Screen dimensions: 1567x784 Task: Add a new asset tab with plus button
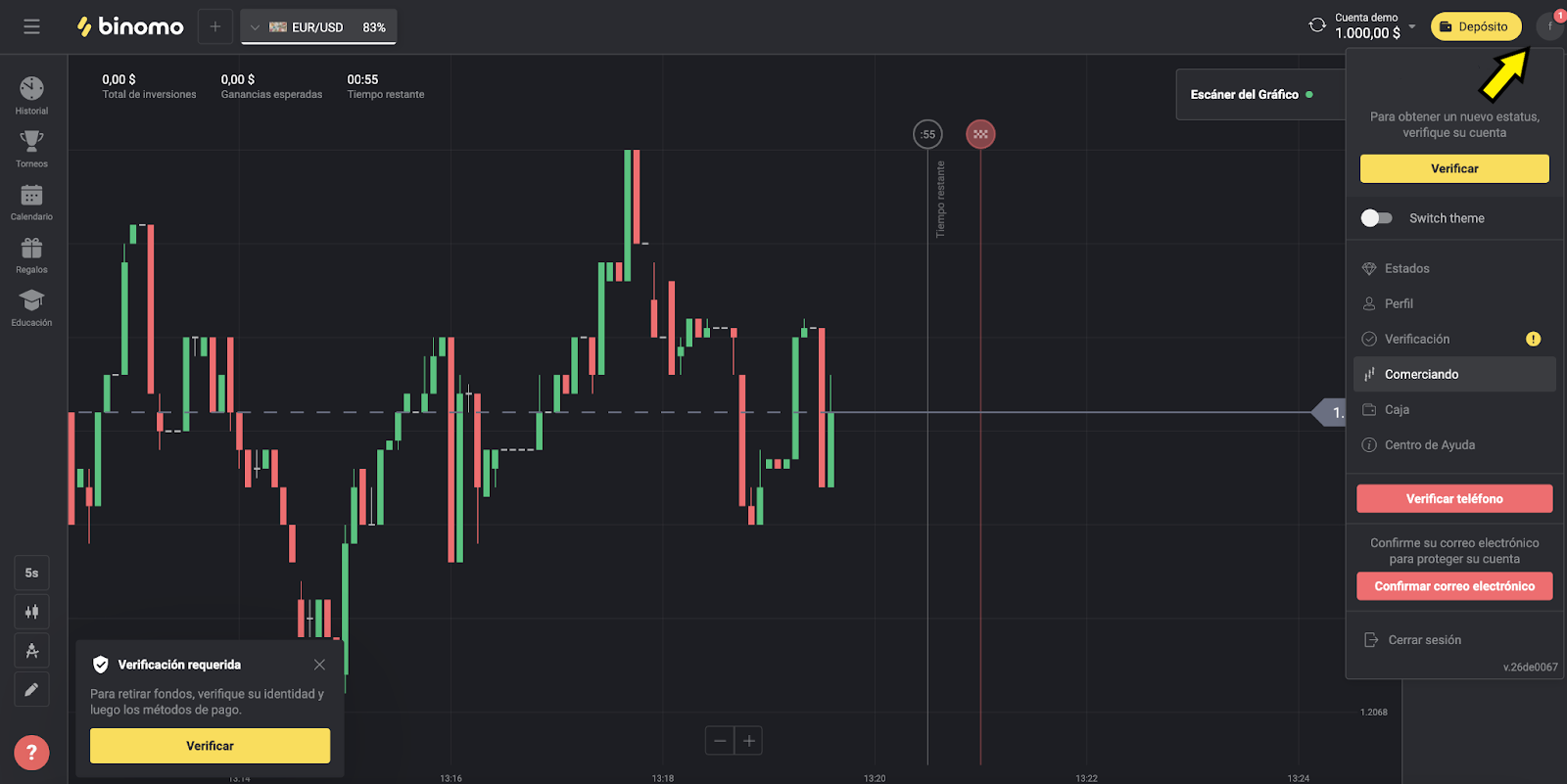215,27
